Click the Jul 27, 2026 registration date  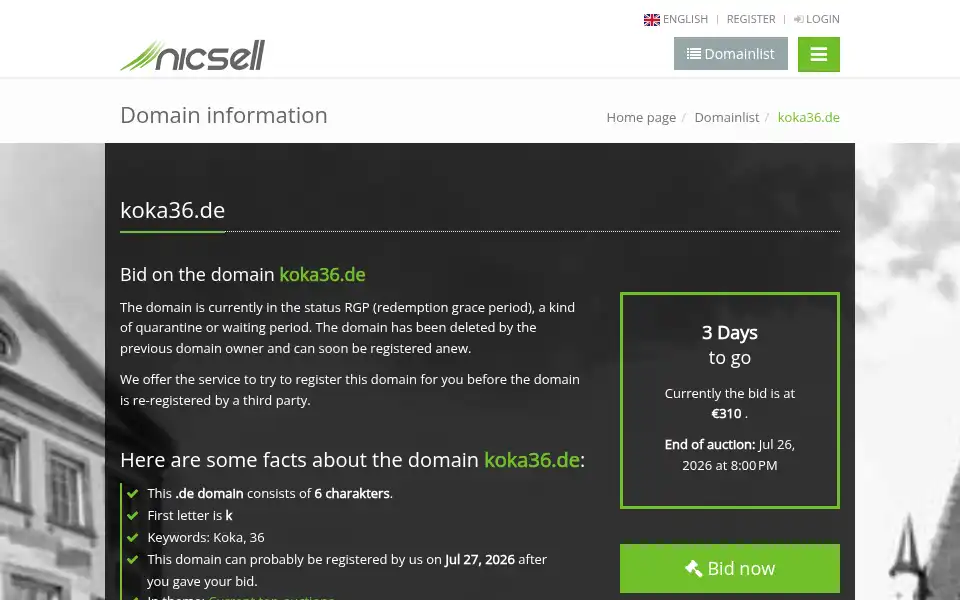point(479,560)
